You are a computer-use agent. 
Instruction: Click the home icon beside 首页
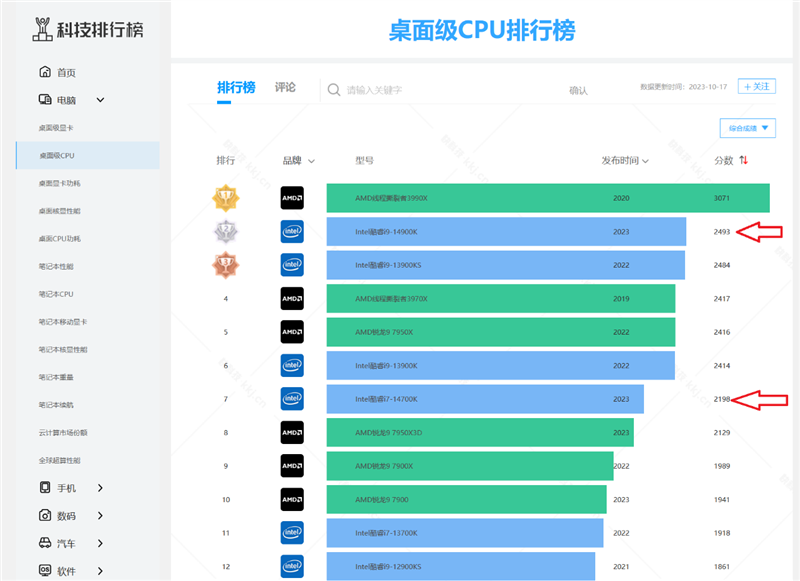pyautogui.click(x=45, y=72)
